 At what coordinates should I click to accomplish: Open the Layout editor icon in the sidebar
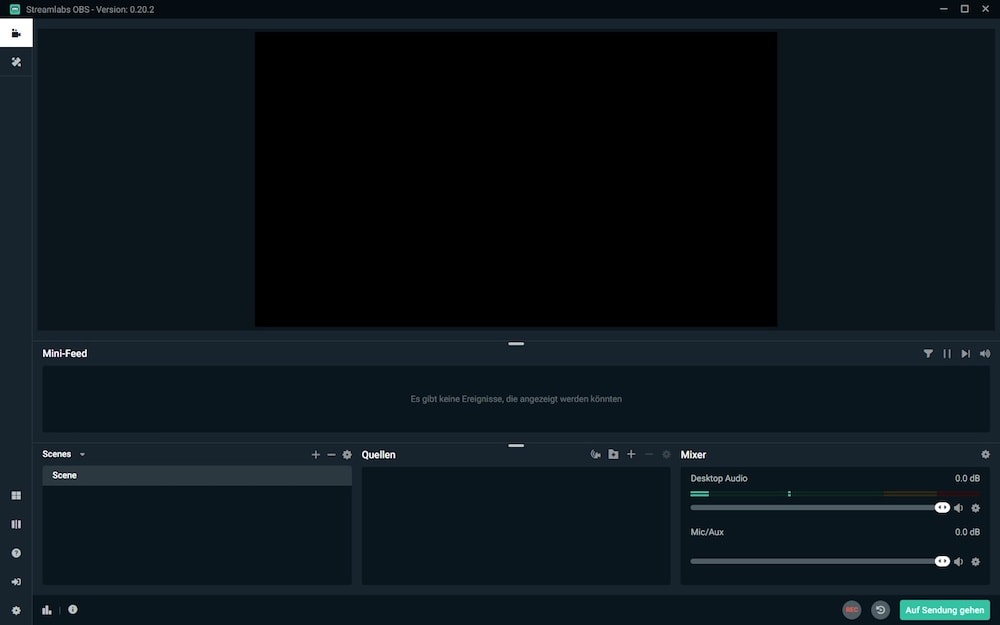15,523
